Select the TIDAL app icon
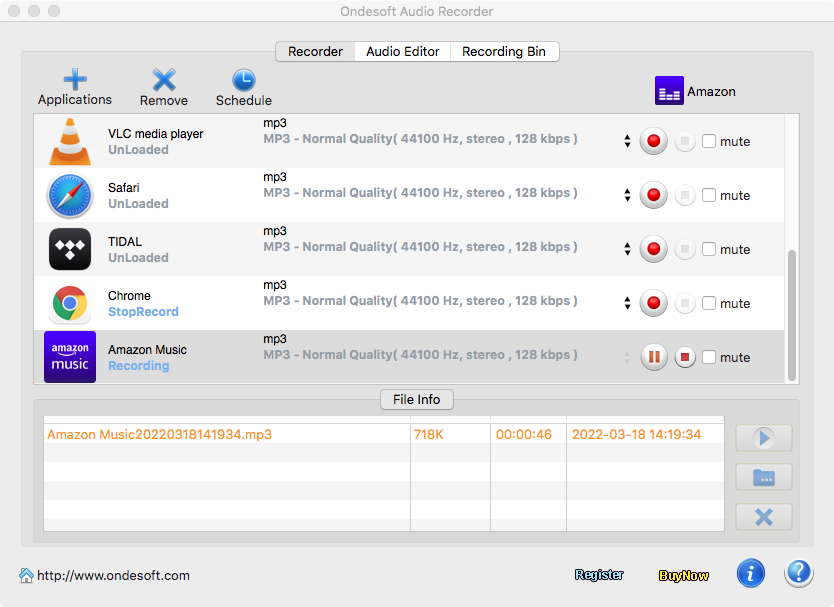Image resolution: width=834 pixels, height=607 pixels. pos(70,250)
